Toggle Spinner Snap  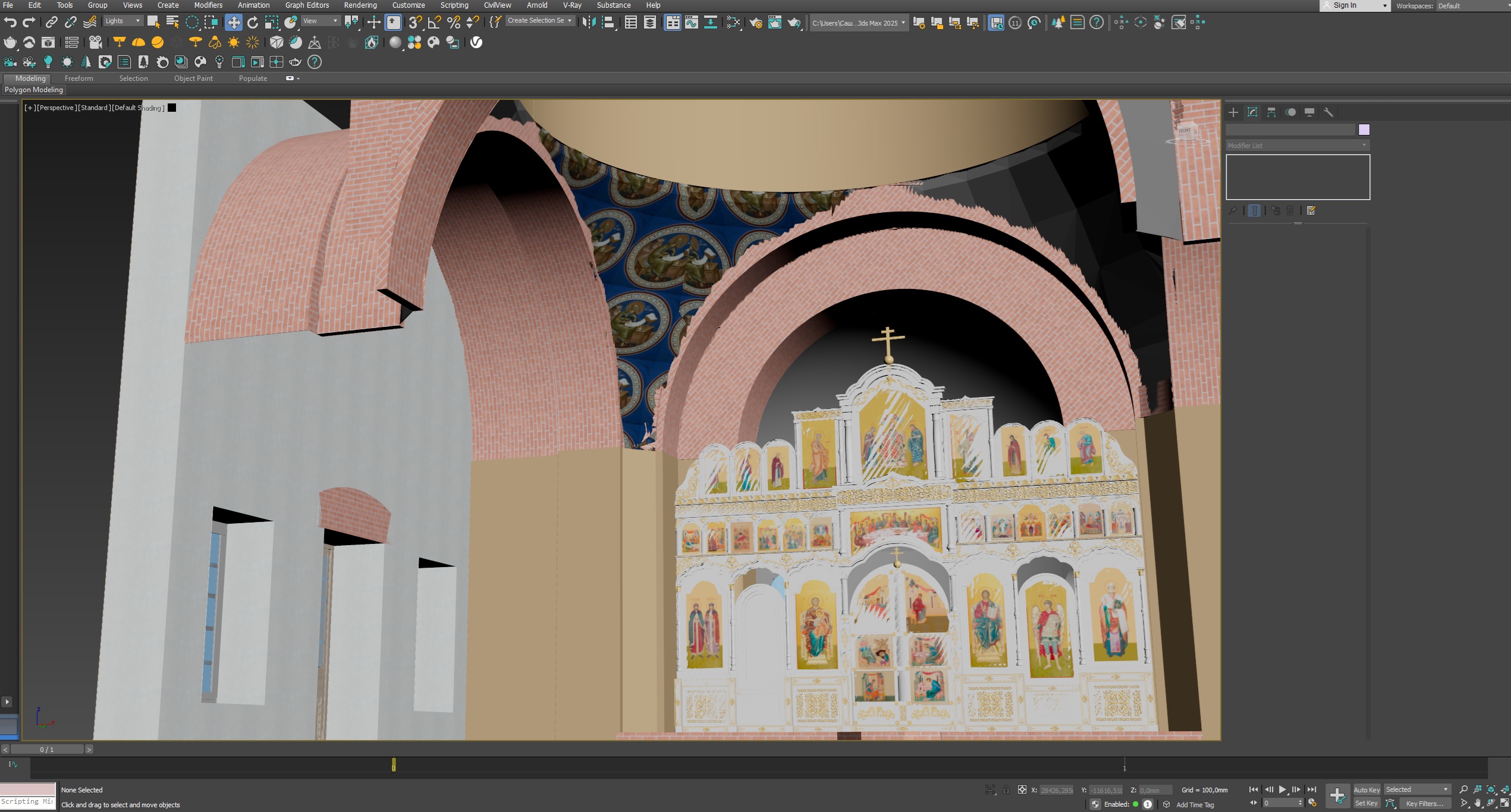(x=473, y=23)
